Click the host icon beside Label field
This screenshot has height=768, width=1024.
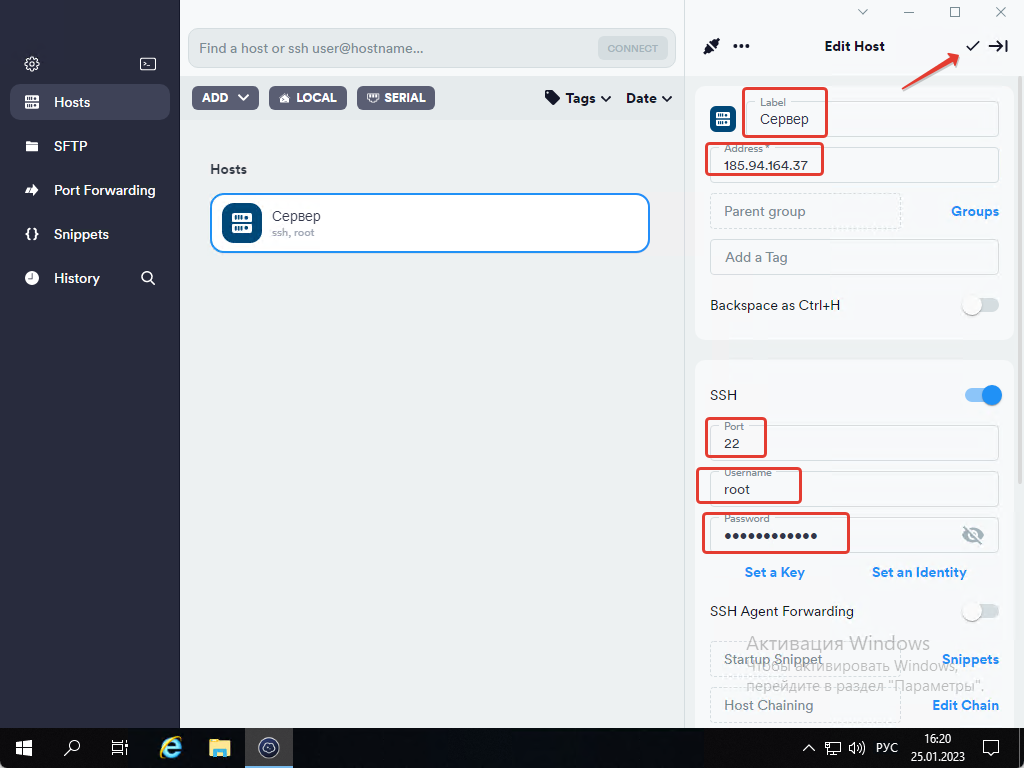click(723, 119)
